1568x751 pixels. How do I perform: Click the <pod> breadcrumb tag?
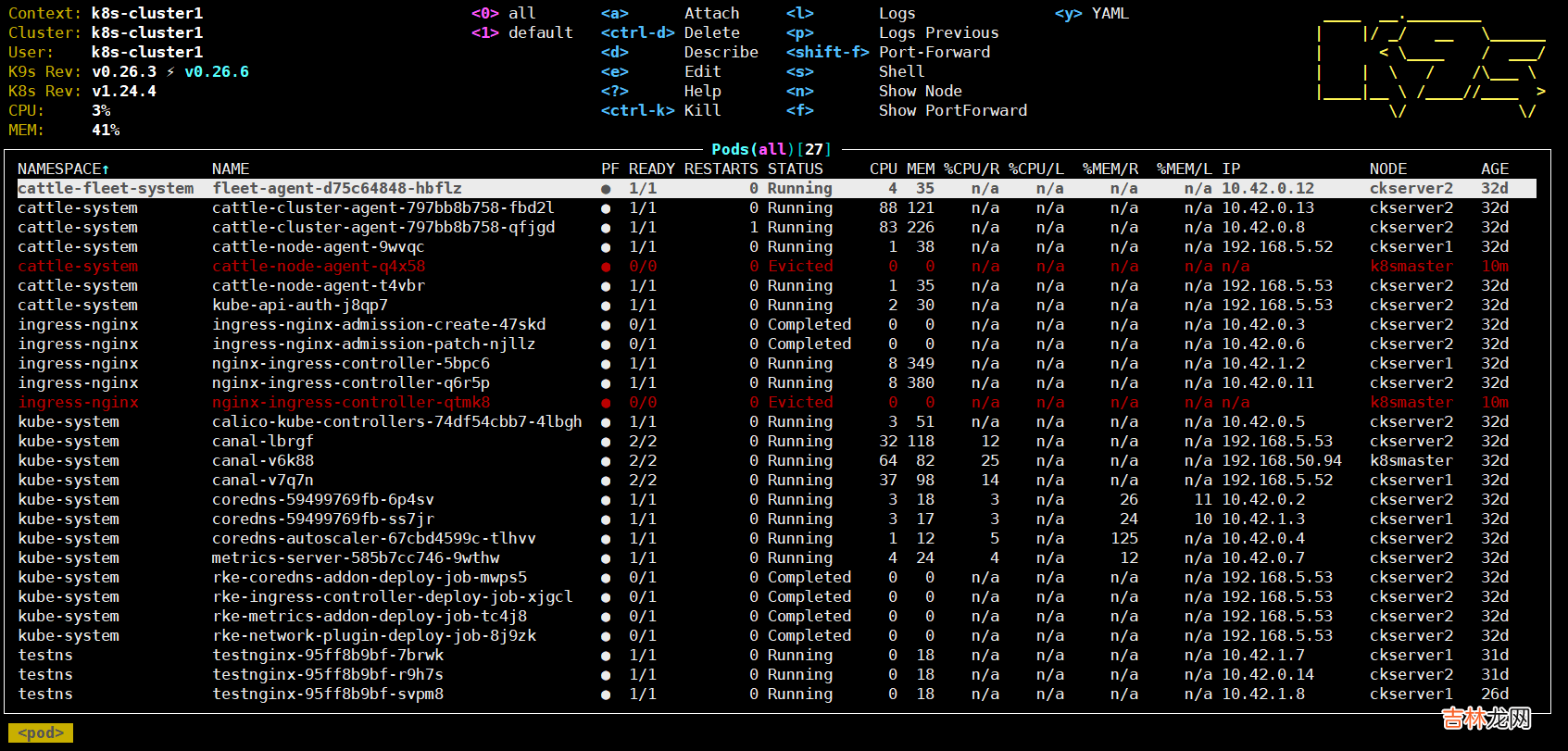point(41,732)
